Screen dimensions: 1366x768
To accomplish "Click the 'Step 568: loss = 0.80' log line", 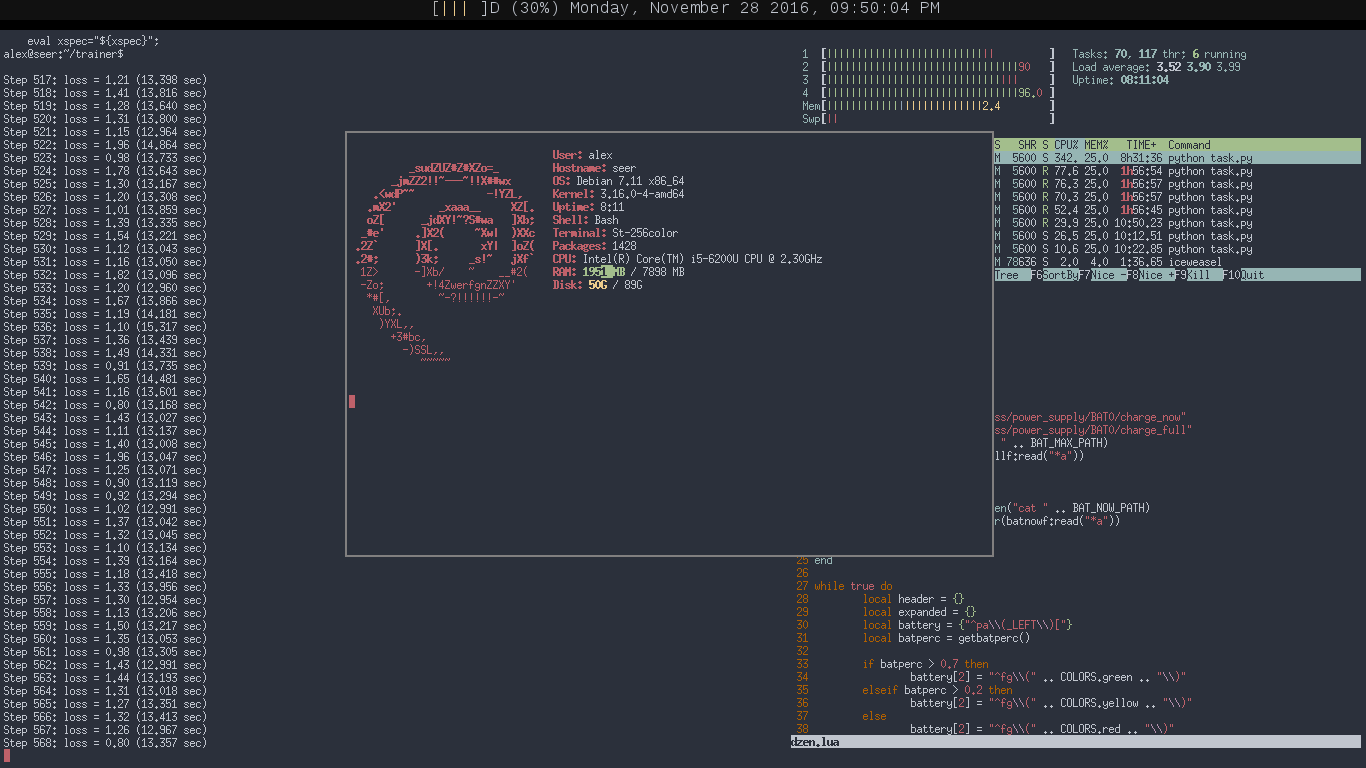I will [x=105, y=743].
